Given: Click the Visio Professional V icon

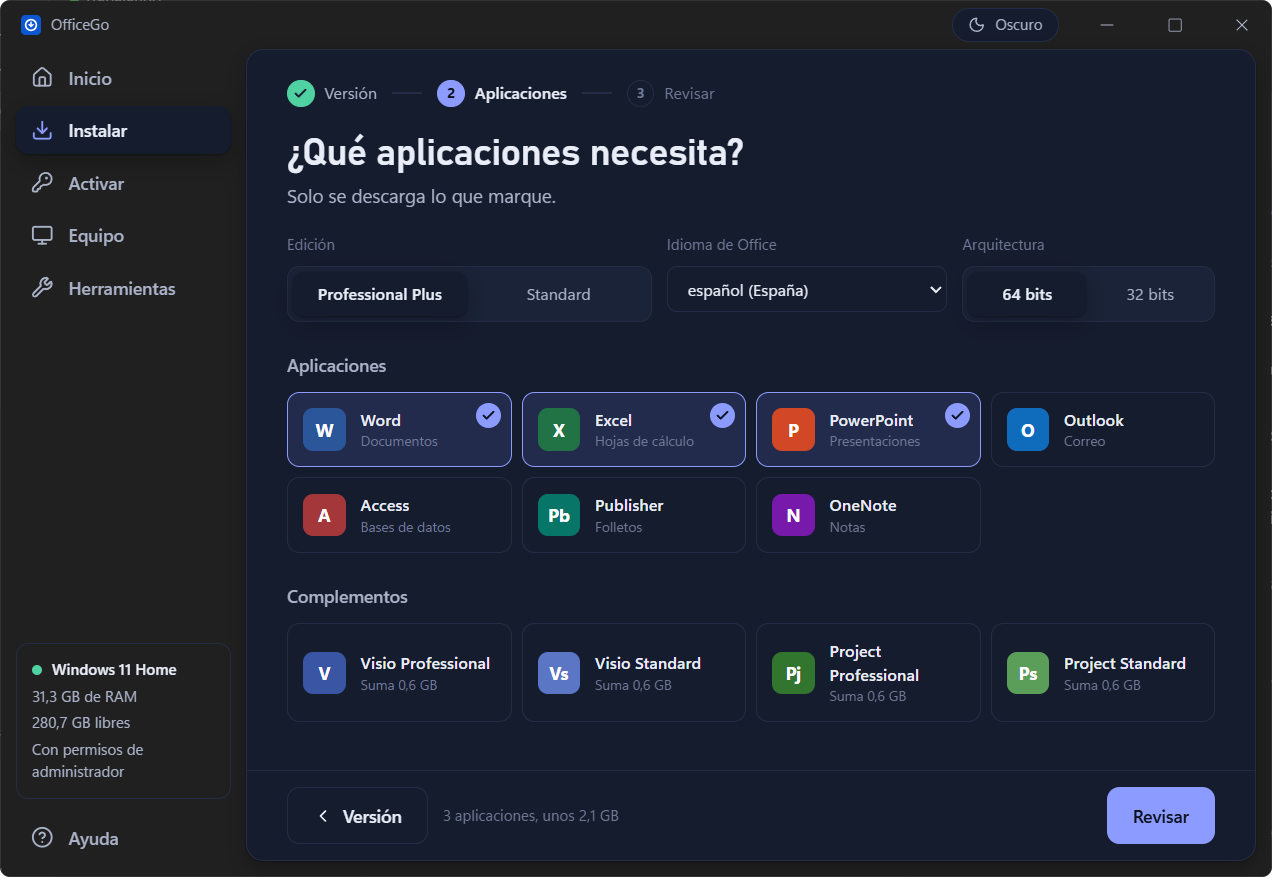Looking at the screenshot, I should tap(324, 673).
